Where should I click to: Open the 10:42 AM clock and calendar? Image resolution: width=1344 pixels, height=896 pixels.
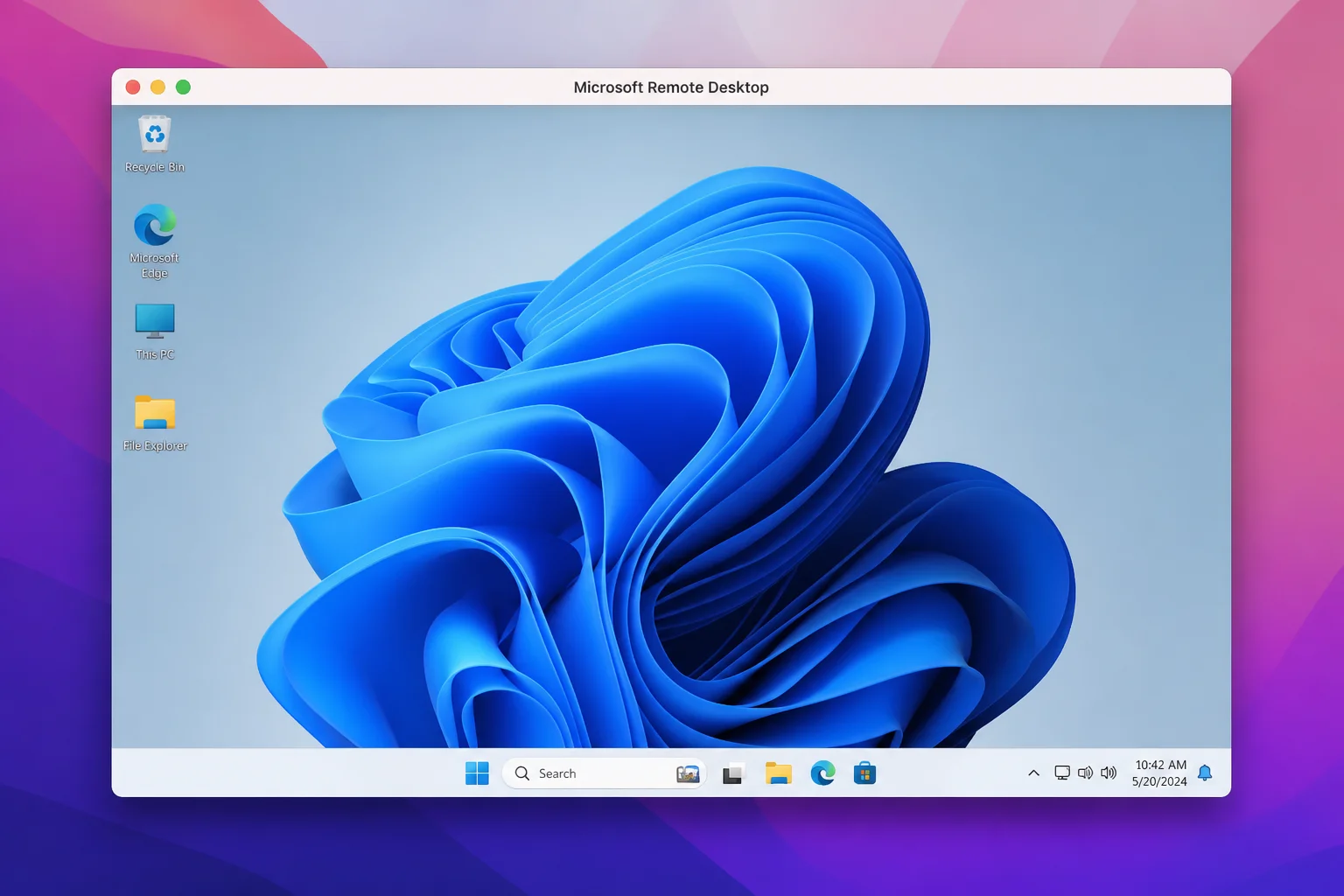[1159, 773]
